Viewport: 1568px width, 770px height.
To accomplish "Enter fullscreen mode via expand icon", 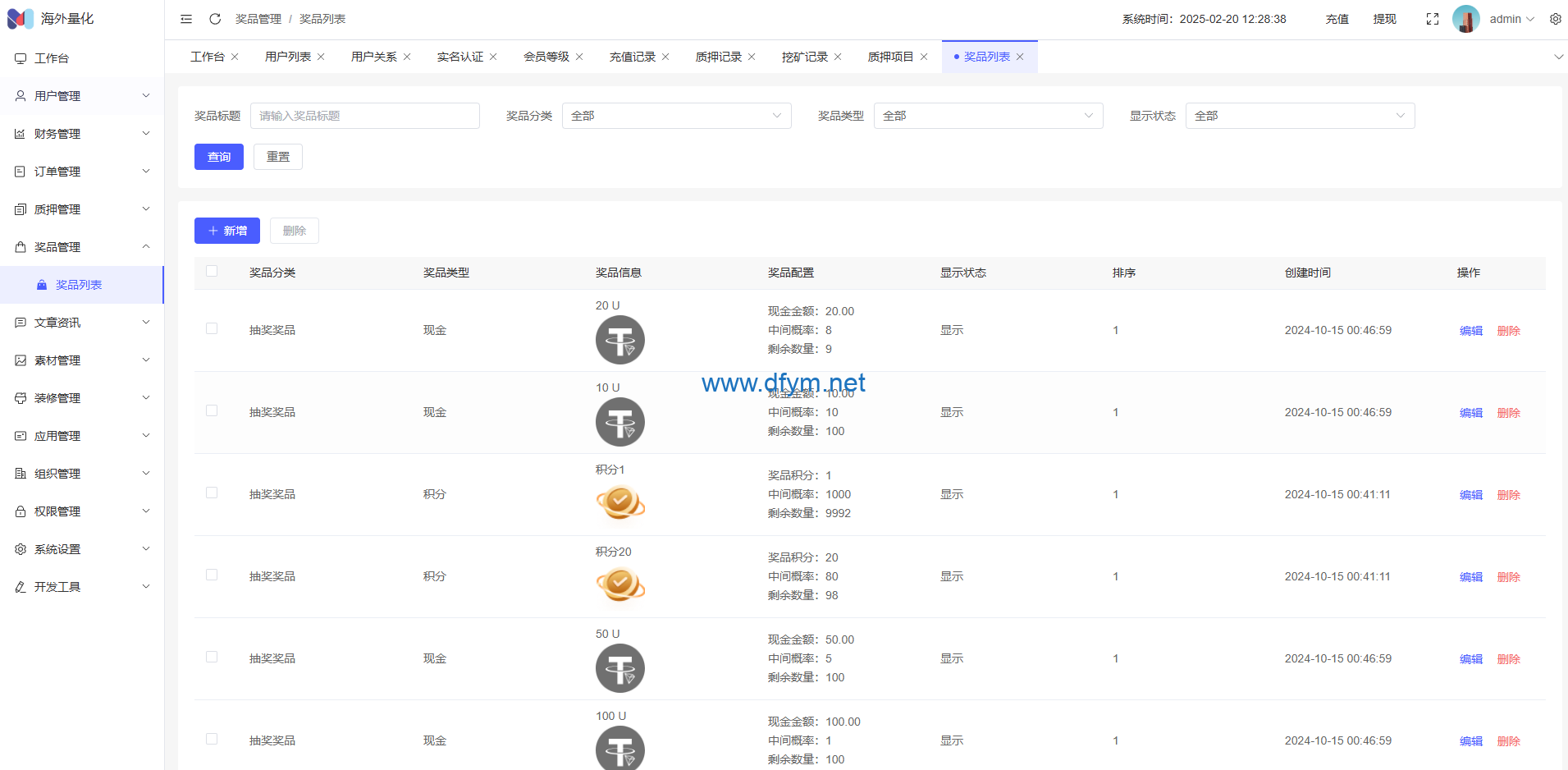I will coord(1433,19).
